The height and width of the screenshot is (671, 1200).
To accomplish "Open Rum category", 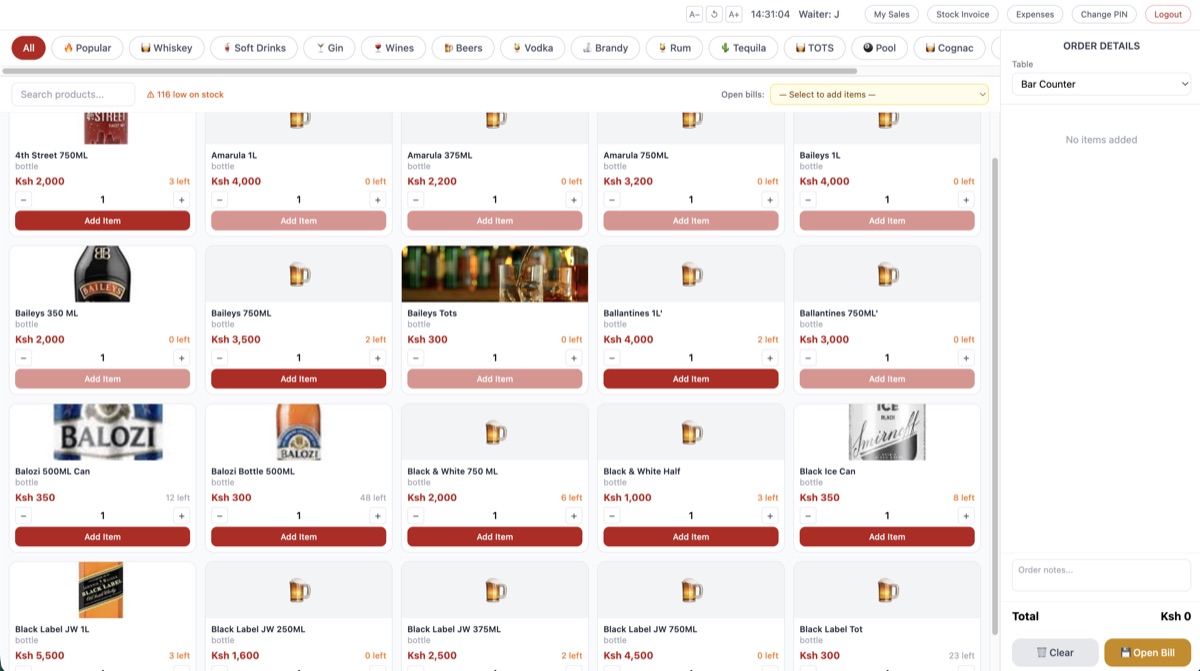I will click(674, 48).
